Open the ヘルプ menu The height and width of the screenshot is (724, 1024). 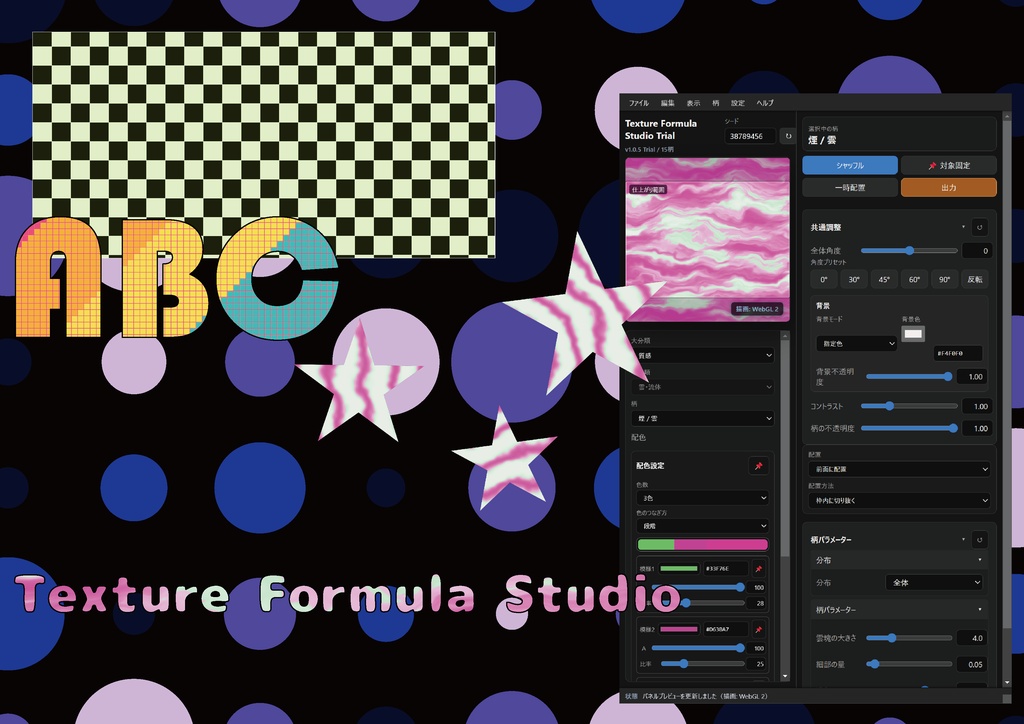pos(765,103)
